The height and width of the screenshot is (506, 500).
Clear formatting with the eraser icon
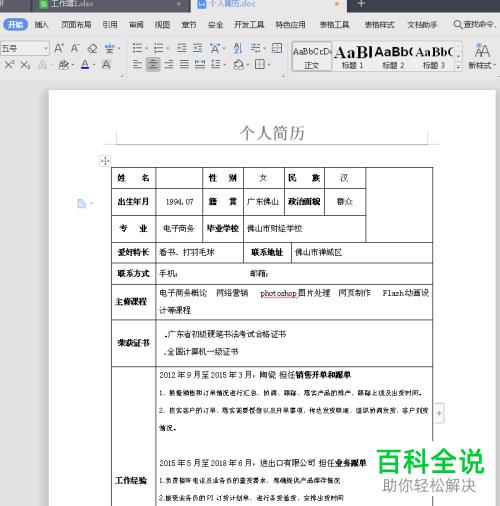click(x=92, y=49)
